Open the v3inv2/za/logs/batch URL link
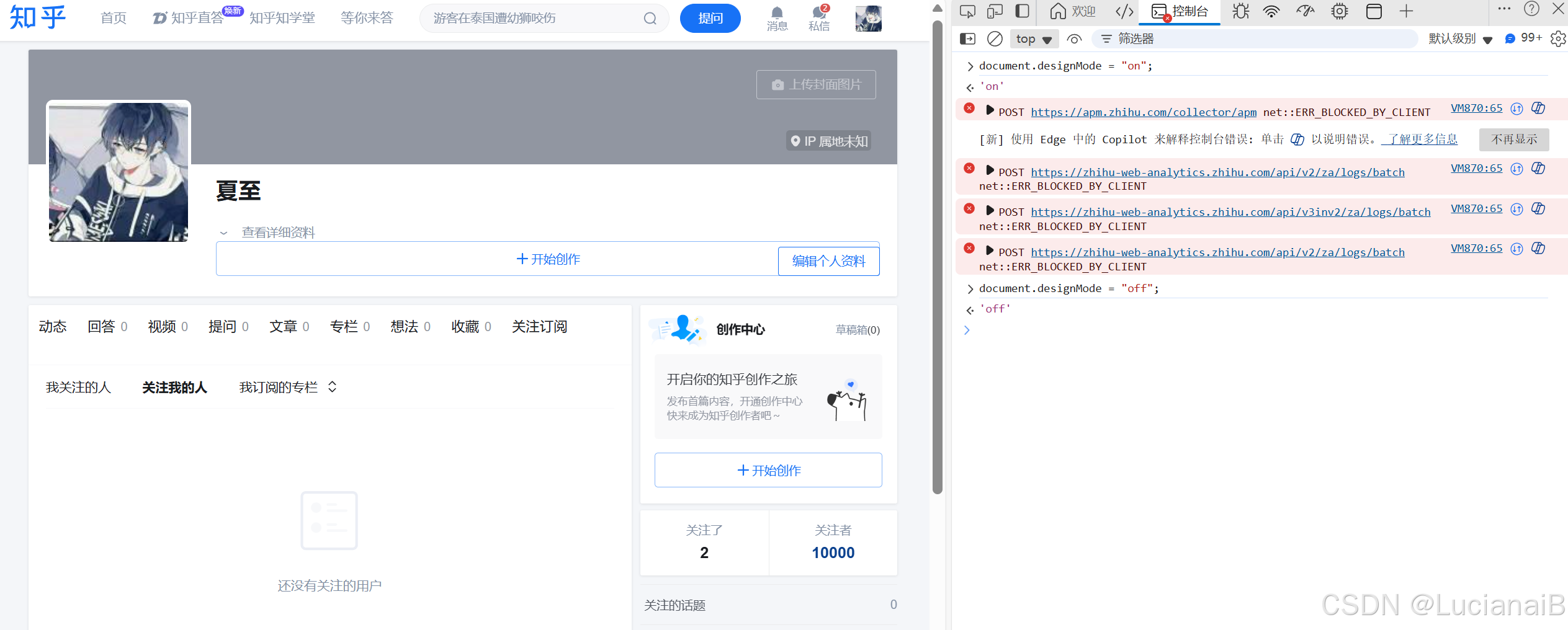Viewport: 1568px width, 630px height. click(x=1230, y=212)
